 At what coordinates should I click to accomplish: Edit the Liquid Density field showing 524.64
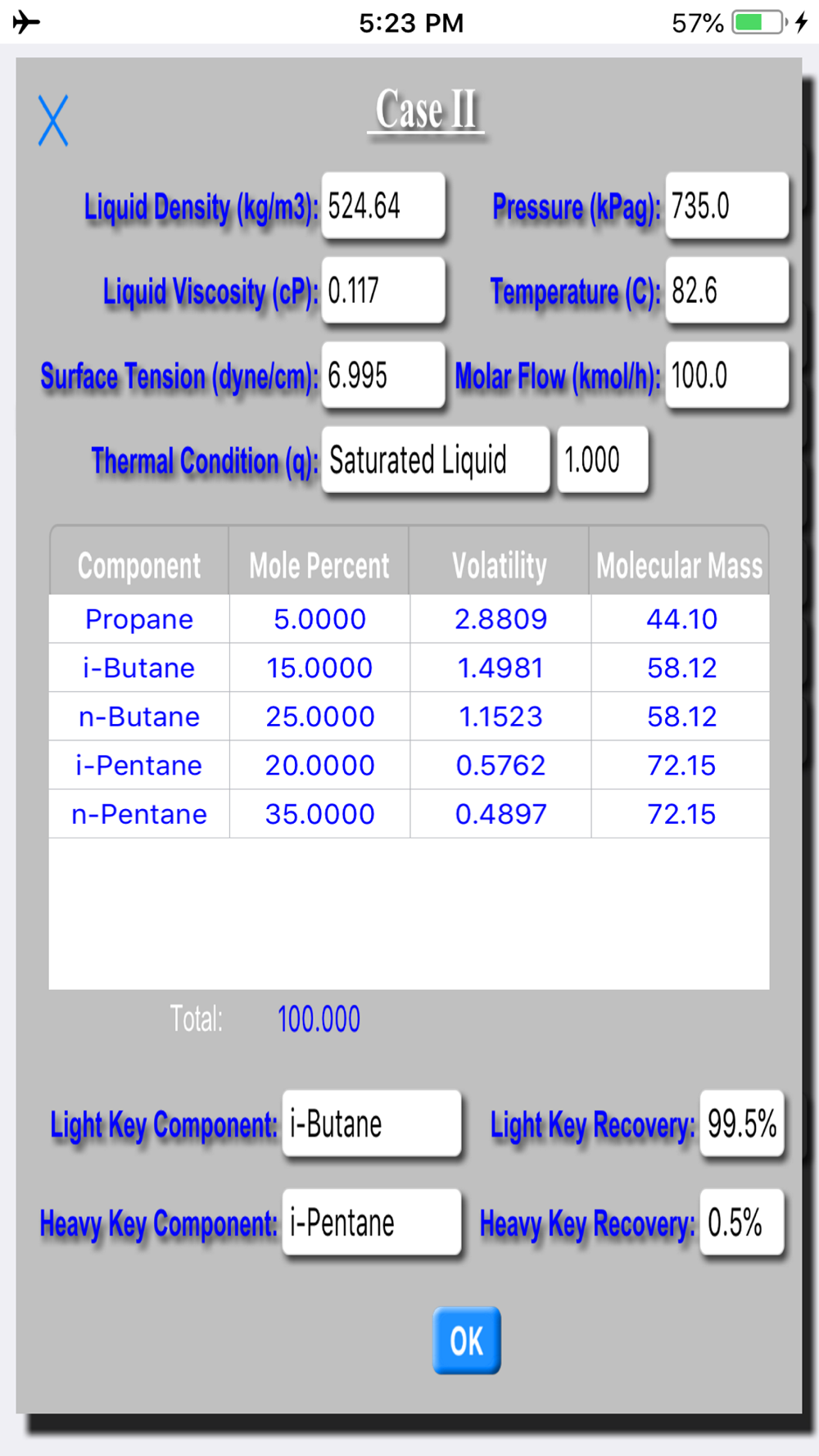(383, 206)
